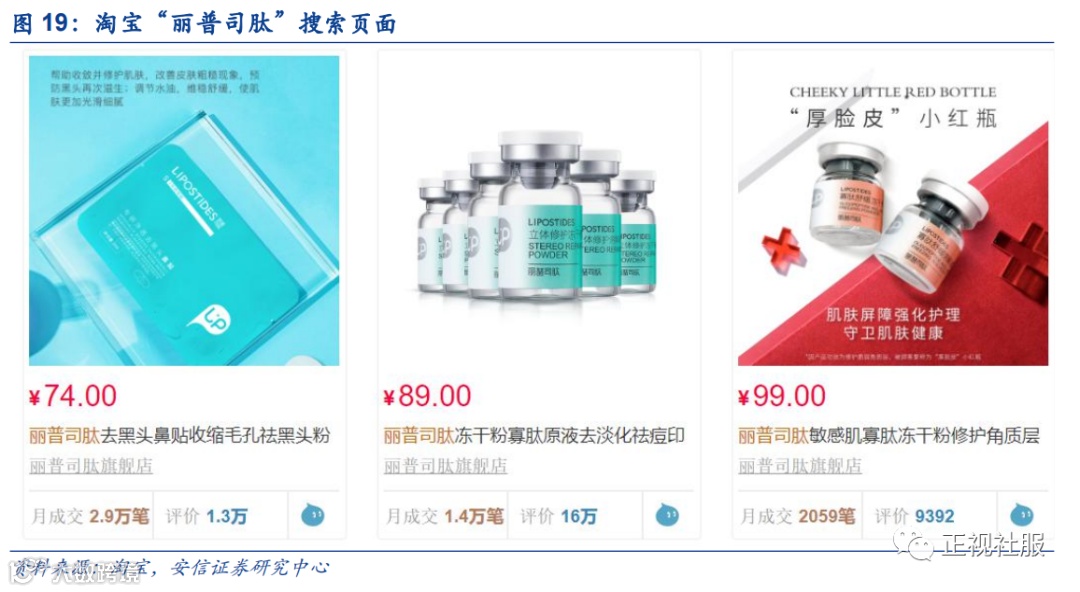Visit 丽普司肽旗舰店 under ¥89.00 item
Image resolution: width=1080 pixels, height=592 pixels.
click(446, 467)
